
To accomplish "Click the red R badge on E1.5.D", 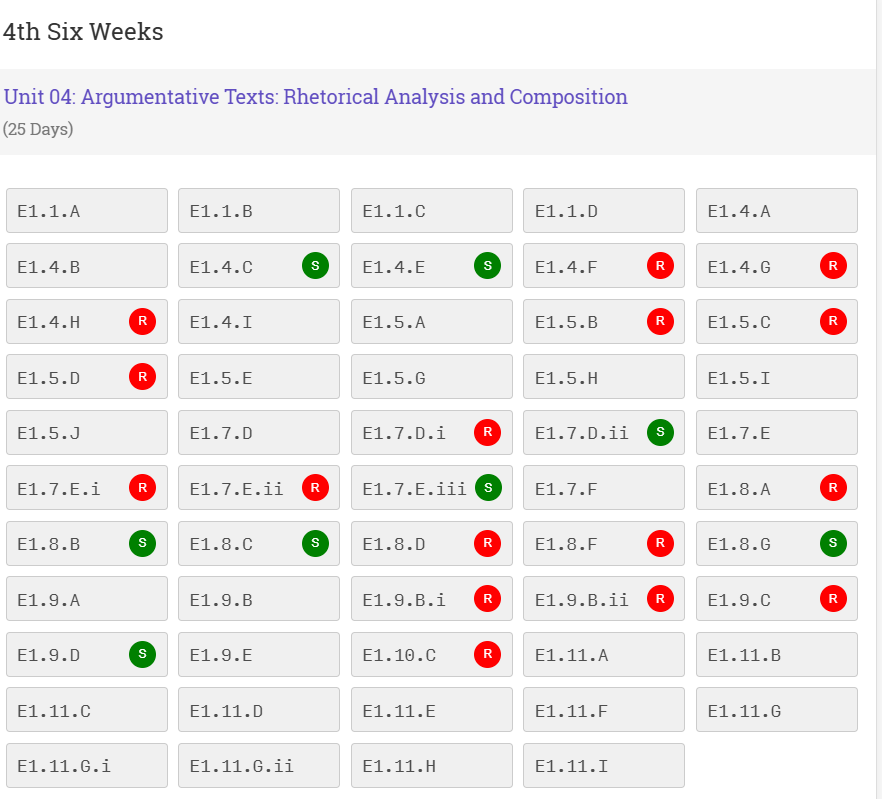I will (x=142, y=377).
